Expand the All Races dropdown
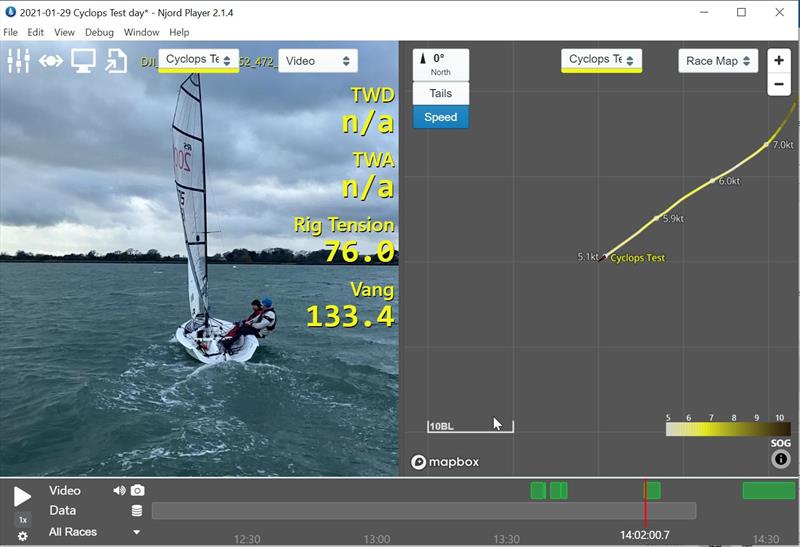Image resolution: width=800 pixels, height=547 pixels. 137,532
